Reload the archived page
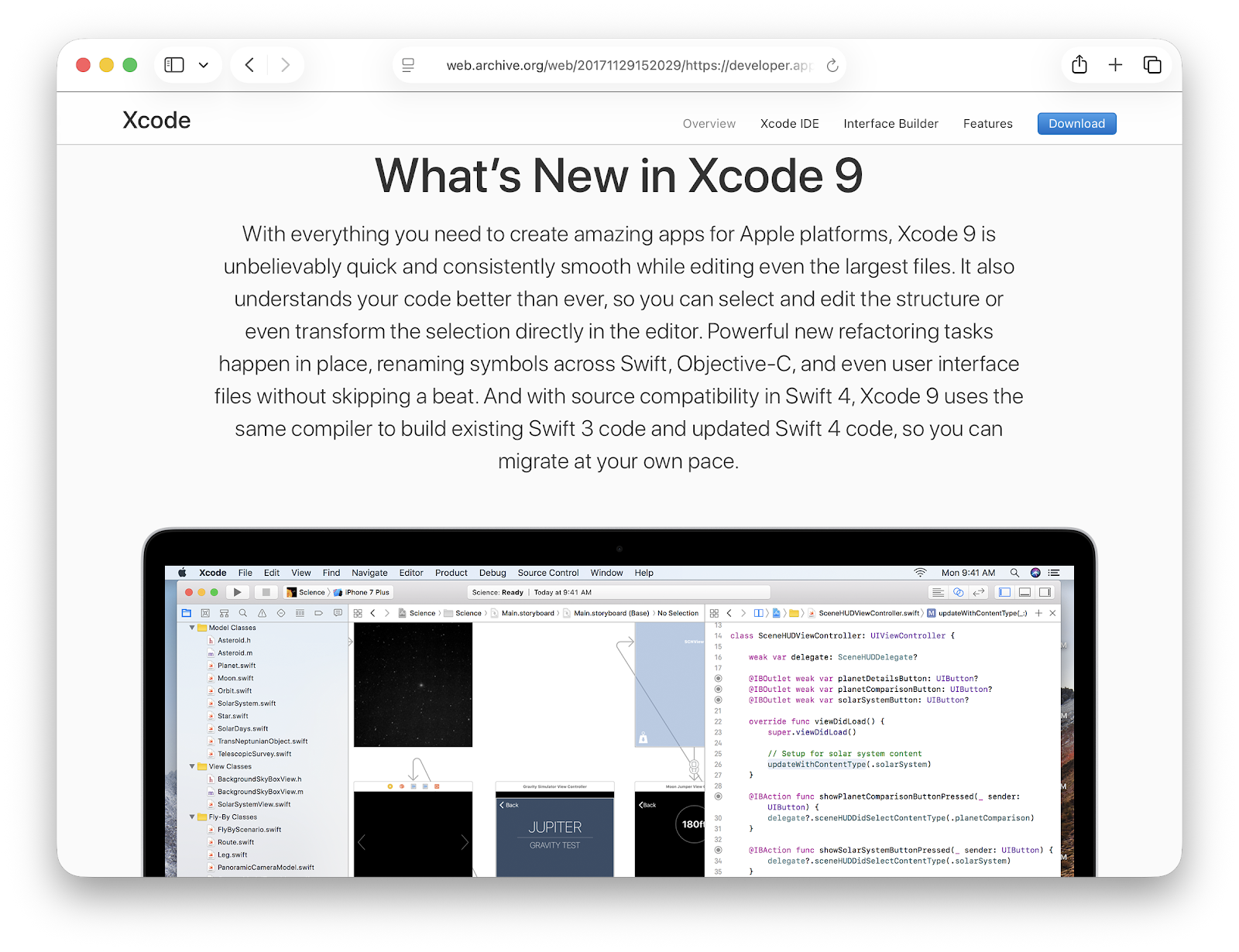Screen dimensions: 1239x952 point(832,65)
